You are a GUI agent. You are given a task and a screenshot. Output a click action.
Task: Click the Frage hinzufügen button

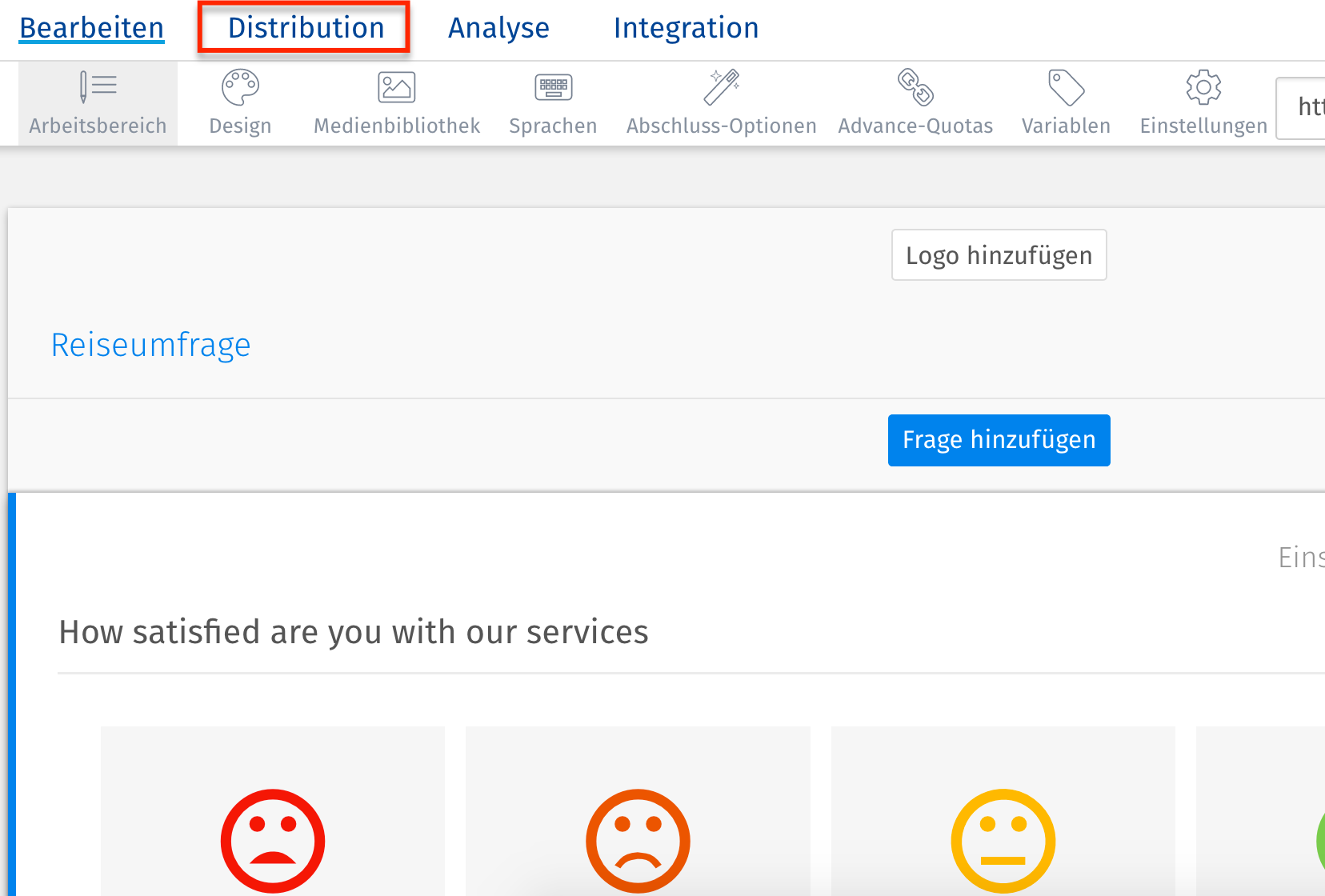coord(999,439)
